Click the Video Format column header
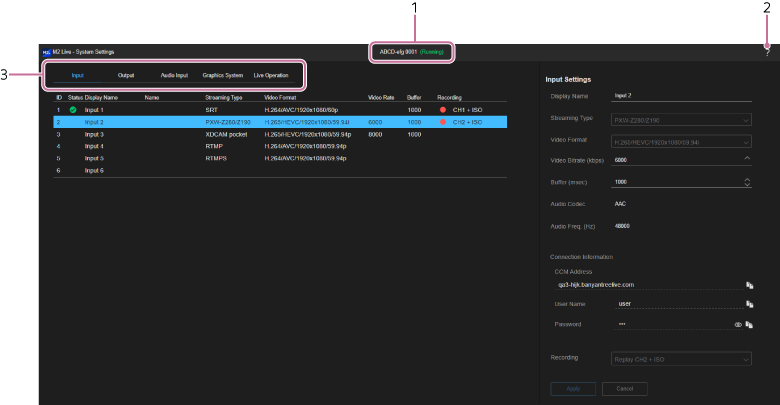Viewport: 780px width, 405px height. point(280,98)
